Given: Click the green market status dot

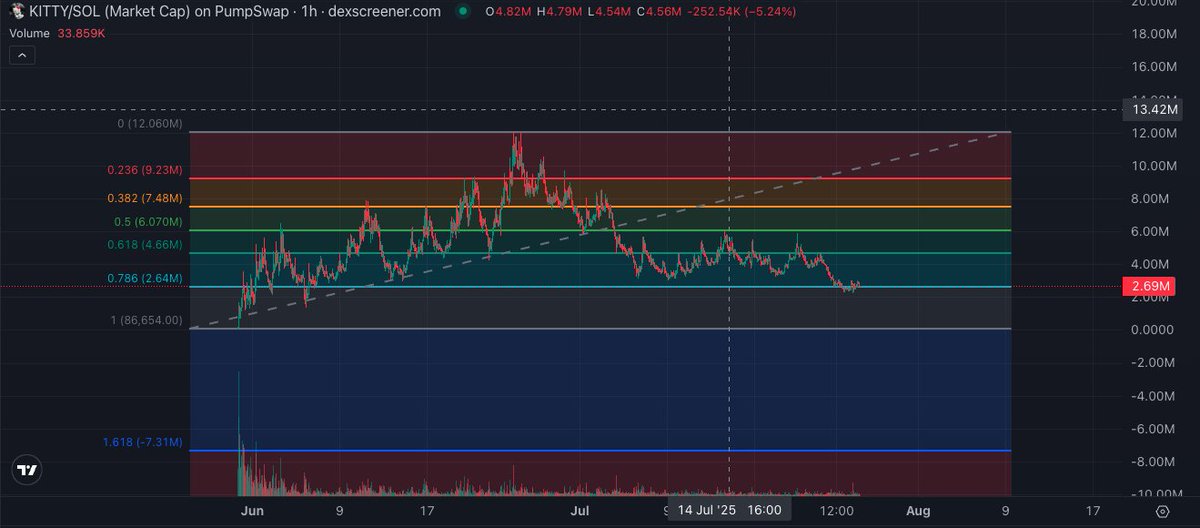Looking at the screenshot, I should pos(461,11).
